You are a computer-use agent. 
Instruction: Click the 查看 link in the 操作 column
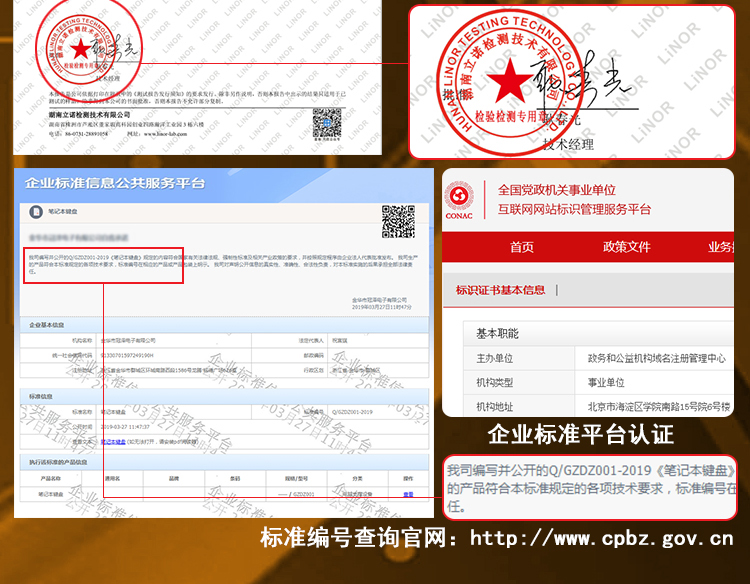408,494
